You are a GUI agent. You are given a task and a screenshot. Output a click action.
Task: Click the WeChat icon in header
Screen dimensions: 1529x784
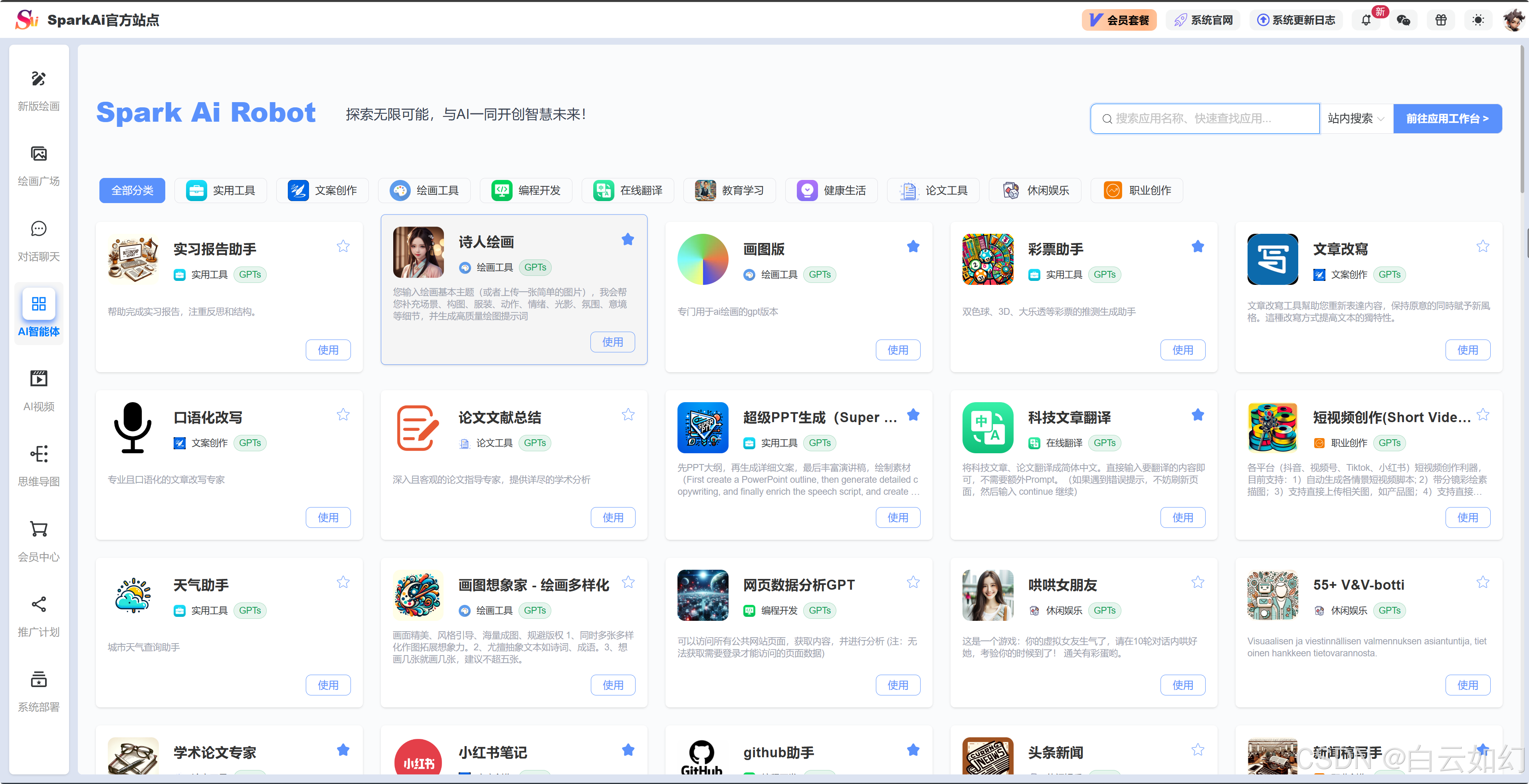pyautogui.click(x=1403, y=20)
